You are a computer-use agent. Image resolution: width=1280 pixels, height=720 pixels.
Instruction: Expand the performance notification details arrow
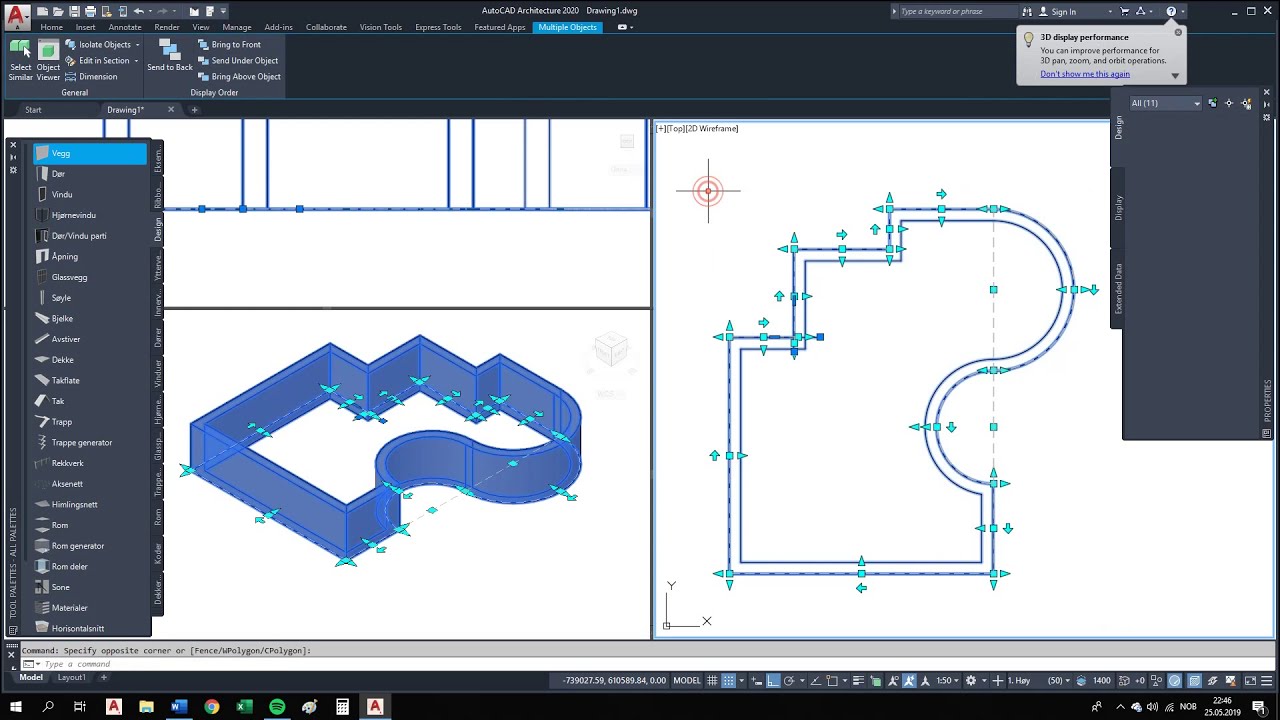(x=1175, y=75)
